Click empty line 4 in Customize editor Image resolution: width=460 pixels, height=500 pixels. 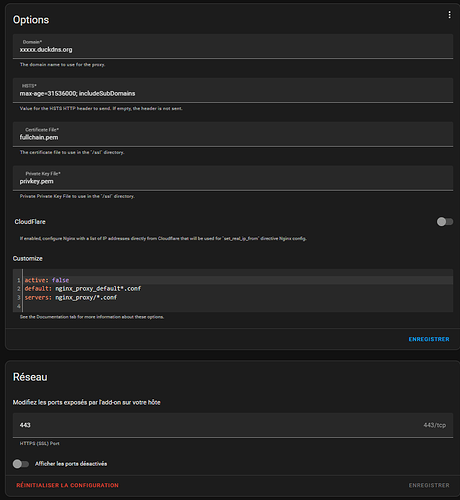238,306
